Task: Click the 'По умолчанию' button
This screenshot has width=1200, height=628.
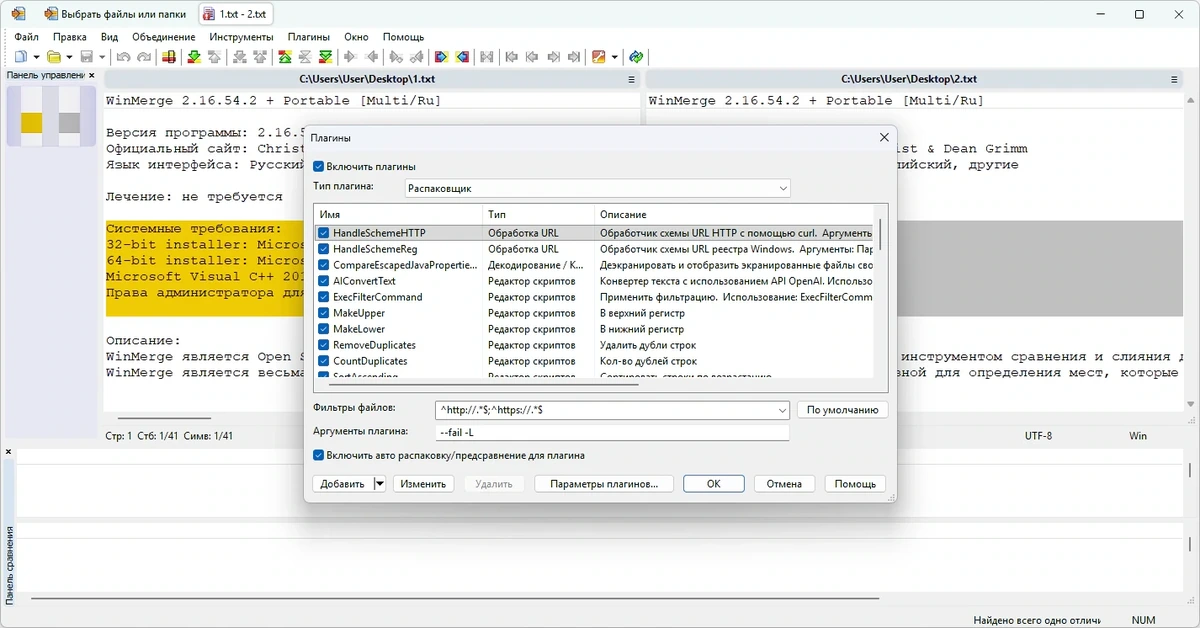Action: (842, 410)
